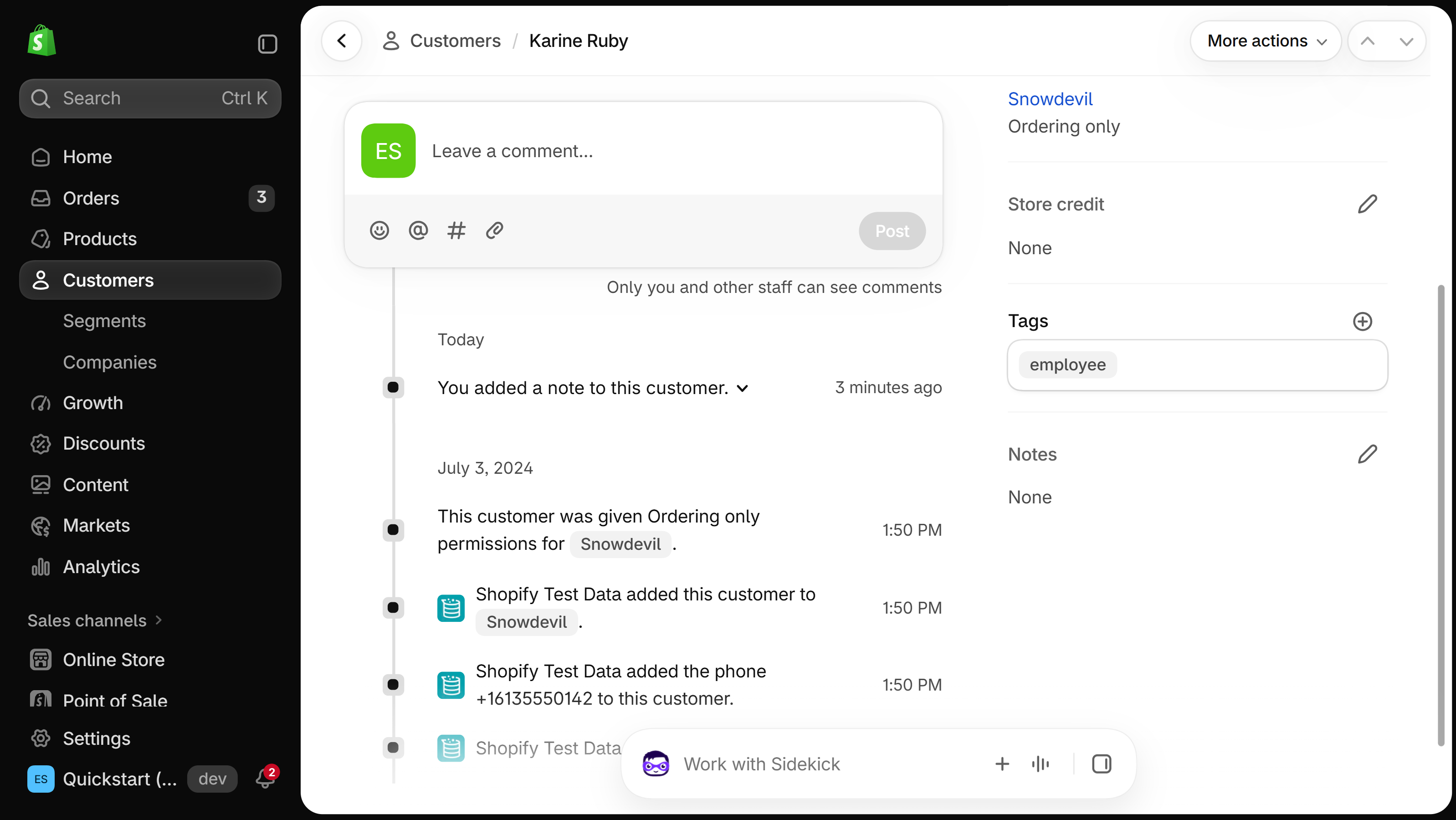Click the Sidekick plus attachment icon
Image resolution: width=1456 pixels, height=820 pixels.
pos(1002,764)
